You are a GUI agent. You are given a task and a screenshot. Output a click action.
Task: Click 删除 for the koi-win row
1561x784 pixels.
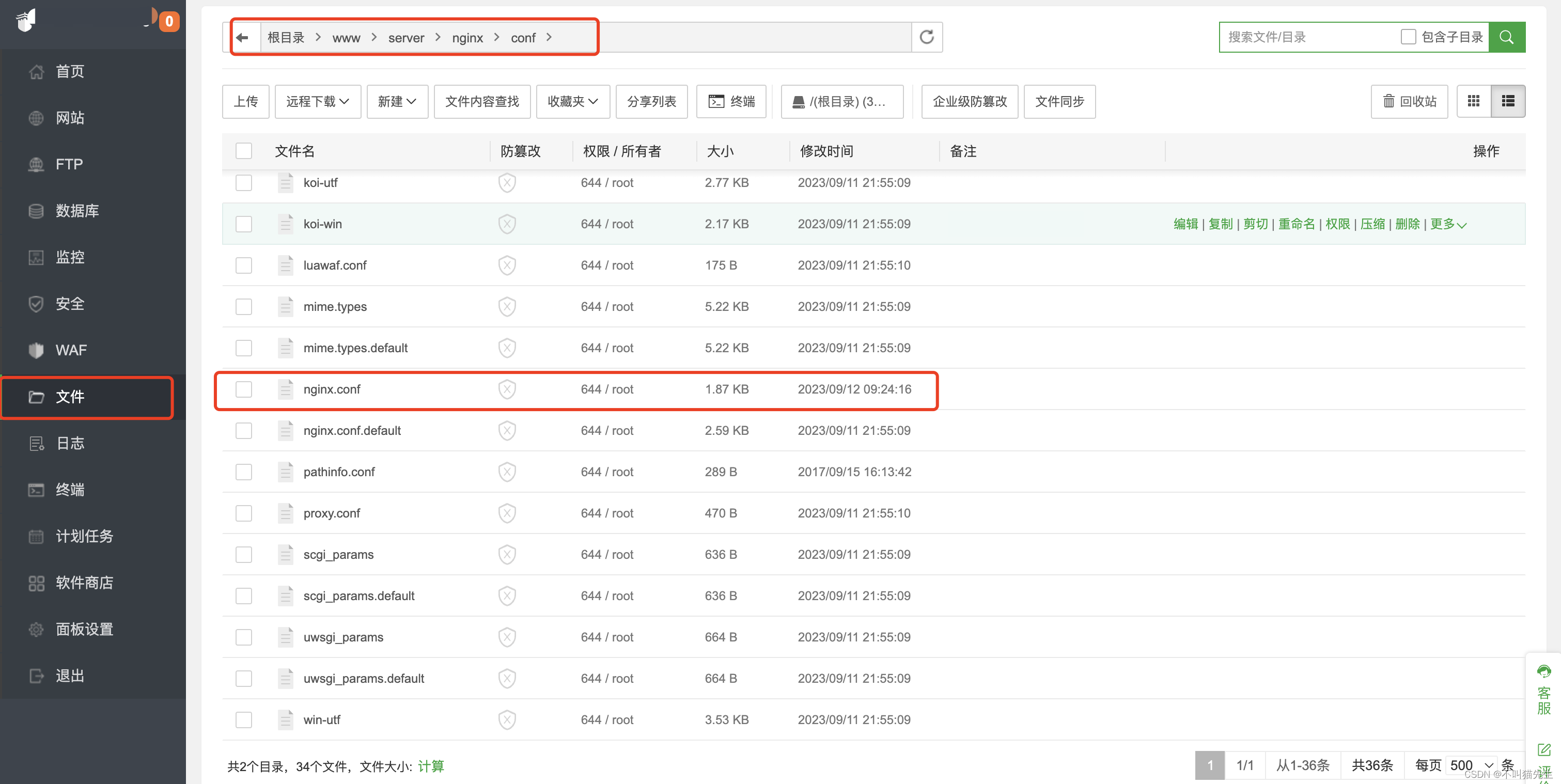1407,224
